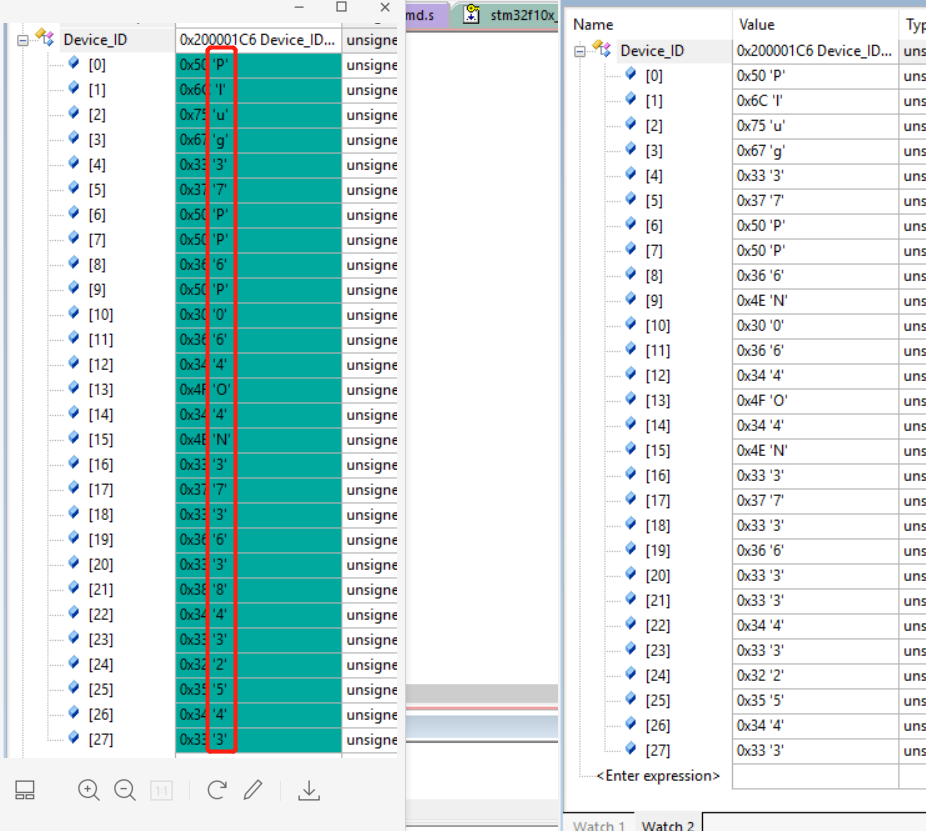Close the image viewer window
The height and width of the screenshot is (831, 926).
pyautogui.click(x=385, y=7)
